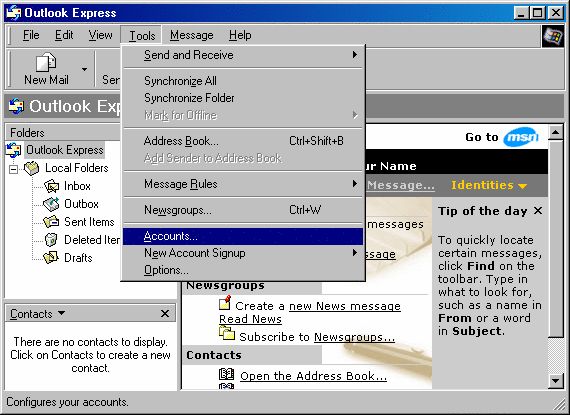Select the Drafts folder label
The height and width of the screenshot is (415, 570).
[x=78, y=258]
